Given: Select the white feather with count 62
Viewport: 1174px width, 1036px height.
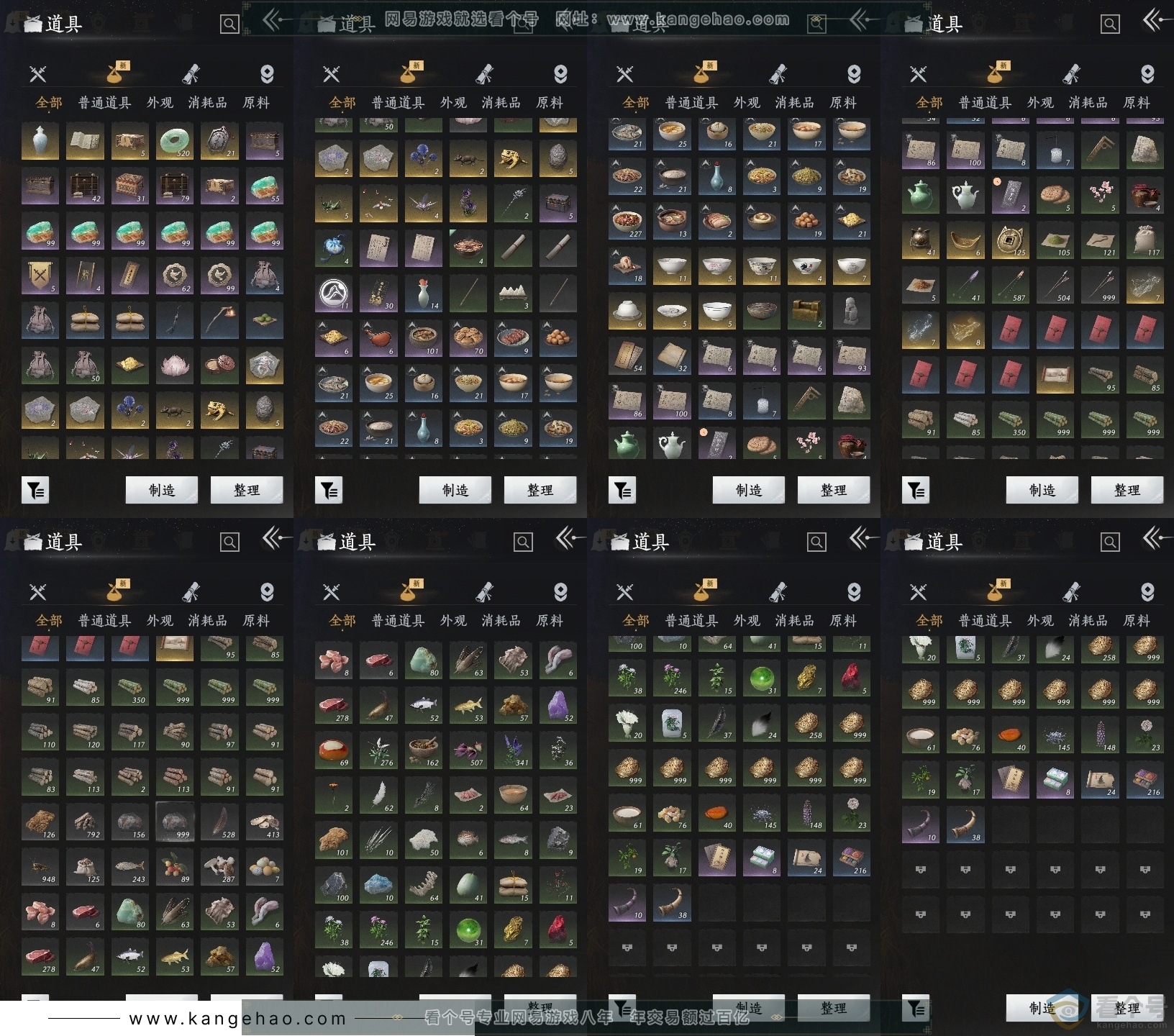Looking at the screenshot, I should point(378,796).
